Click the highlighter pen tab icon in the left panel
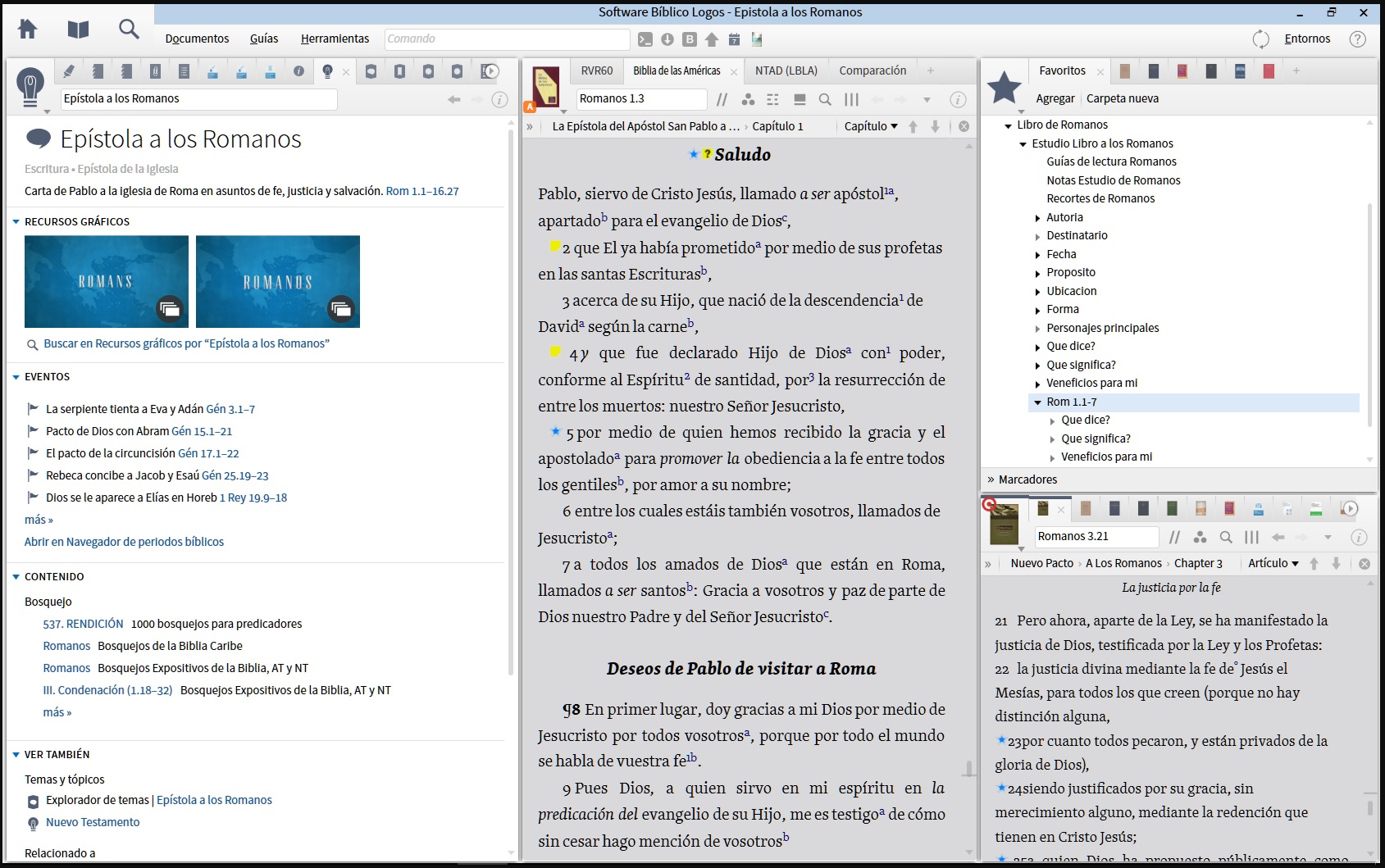 tap(69, 71)
